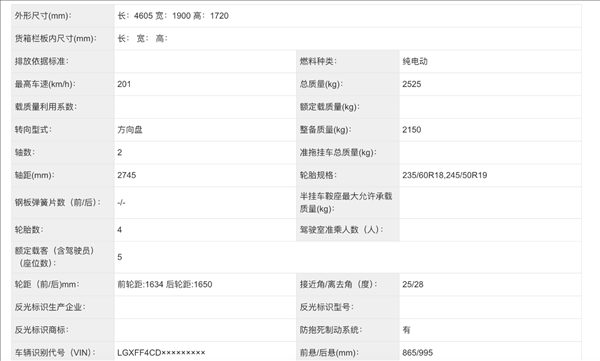The width and height of the screenshot is (600, 361).
Task: Select the 额定载质量(kg) label
Action: point(329,107)
